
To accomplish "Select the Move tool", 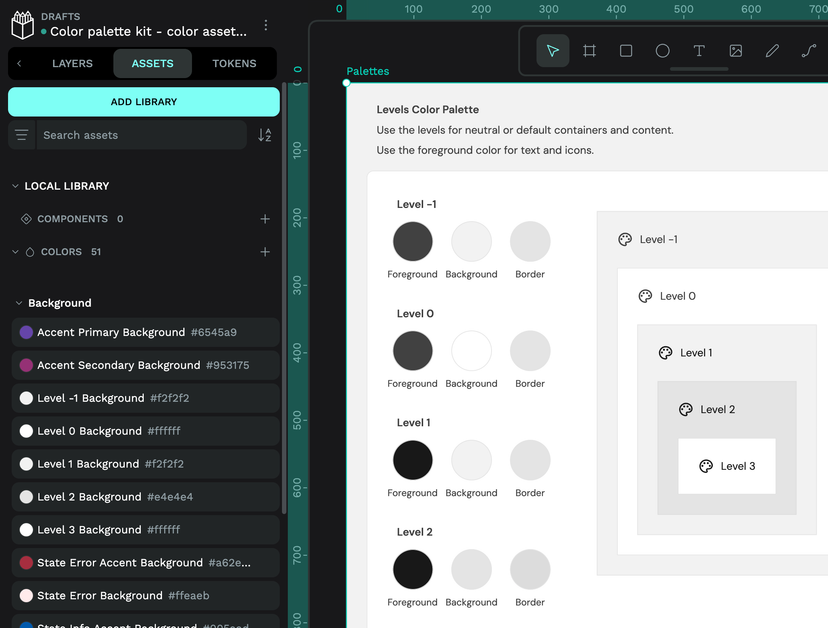I will tap(553, 50).
